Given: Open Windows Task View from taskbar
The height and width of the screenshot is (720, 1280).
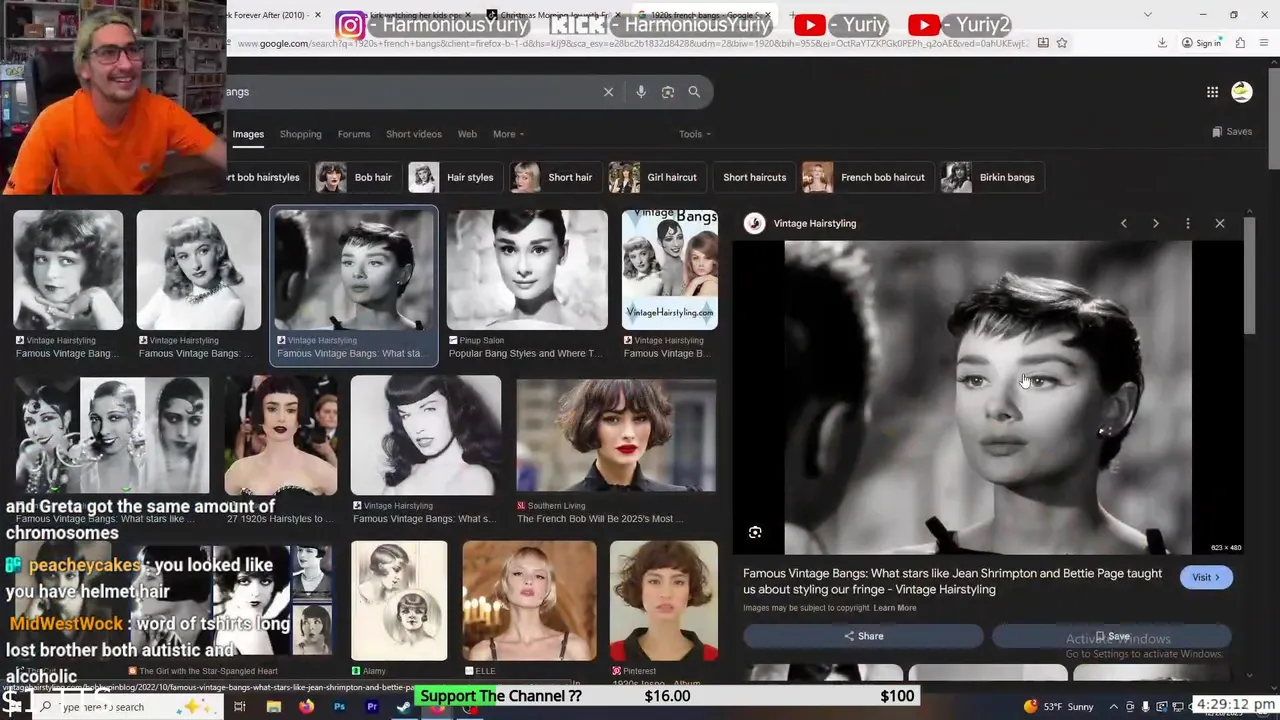Looking at the screenshot, I should [x=240, y=707].
